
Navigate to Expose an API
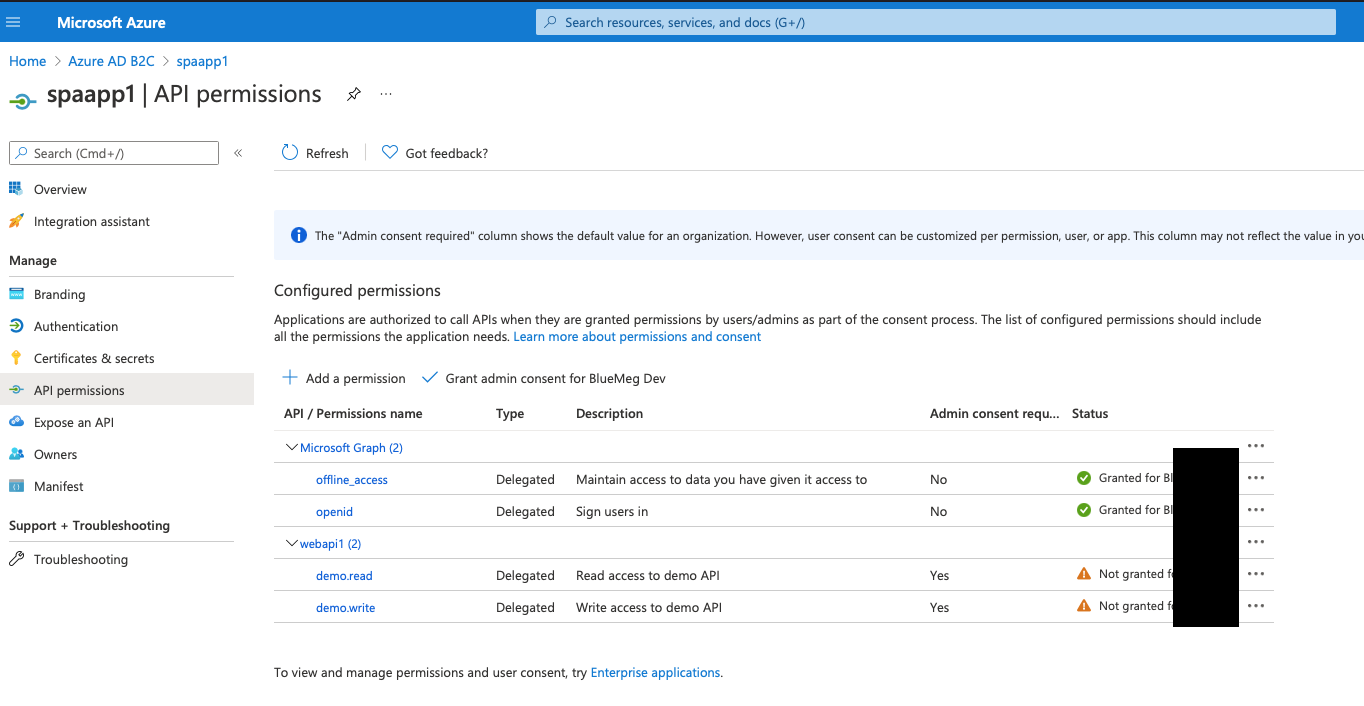pos(74,421)
